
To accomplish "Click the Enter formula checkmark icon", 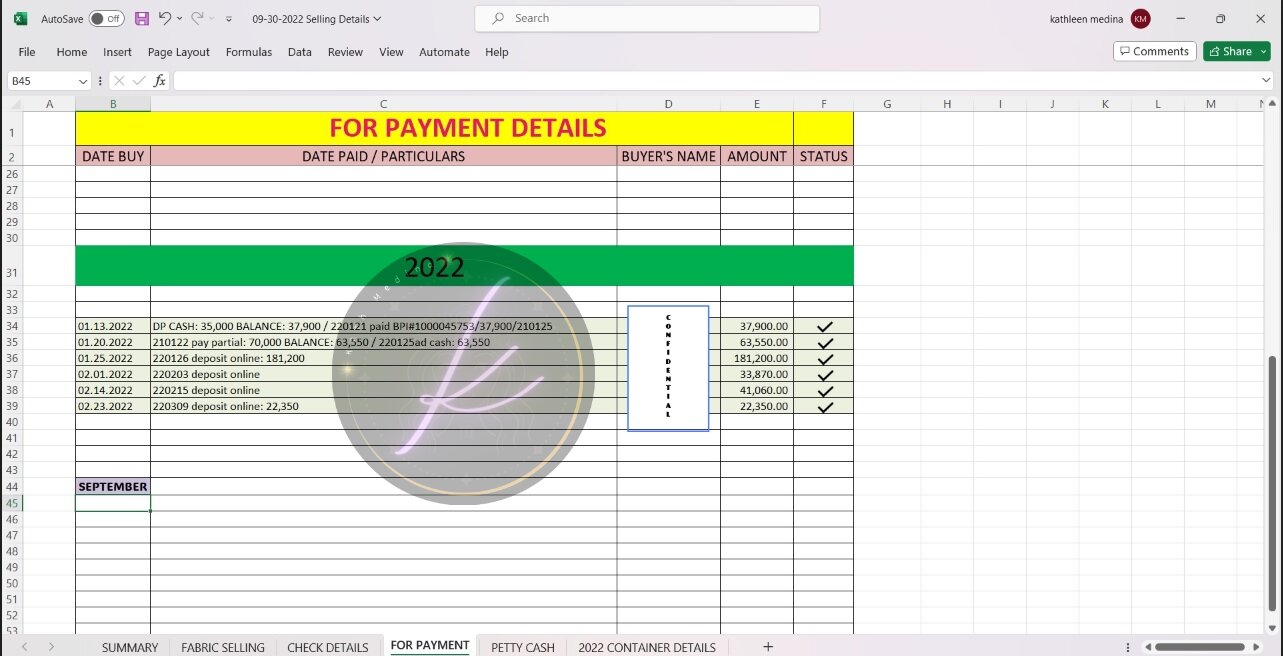I will click(x=139, y=81).
